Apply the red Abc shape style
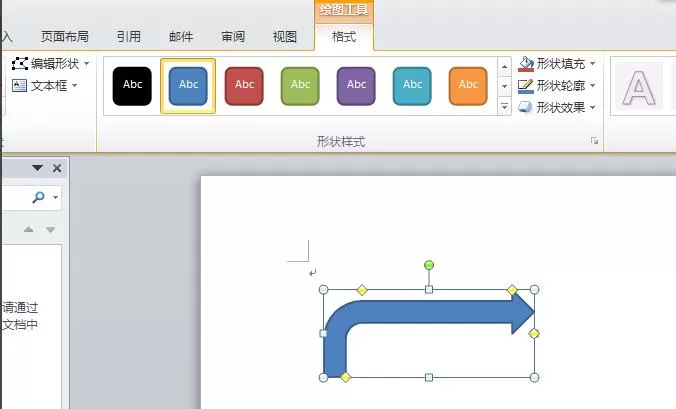The height and width of the screenshot is (409, 676). pos(244,86)
